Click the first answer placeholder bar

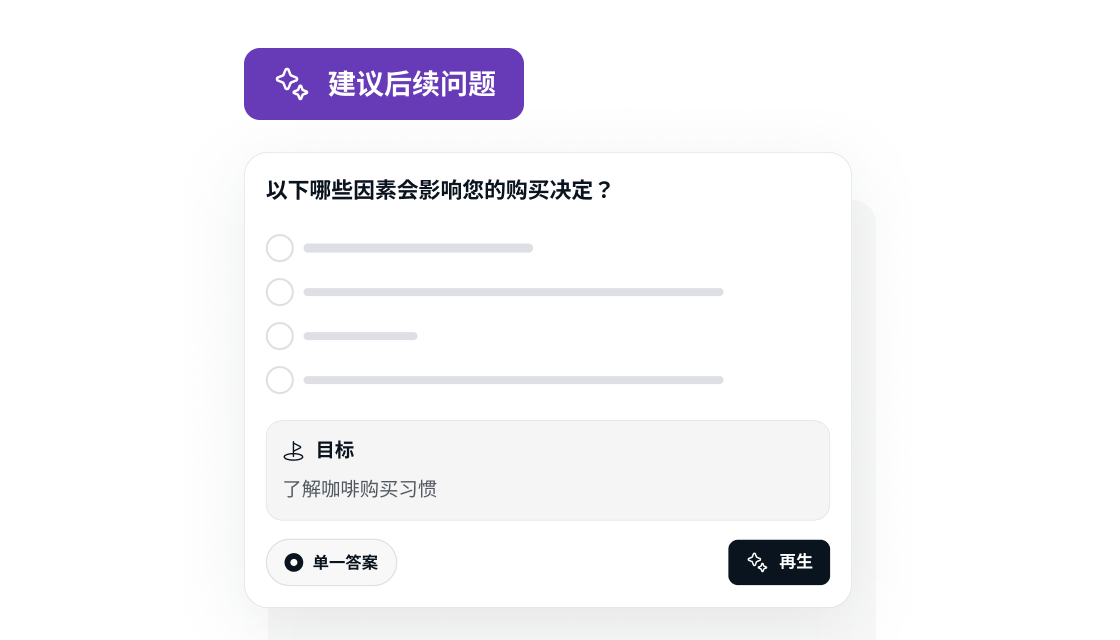[418, 248]
